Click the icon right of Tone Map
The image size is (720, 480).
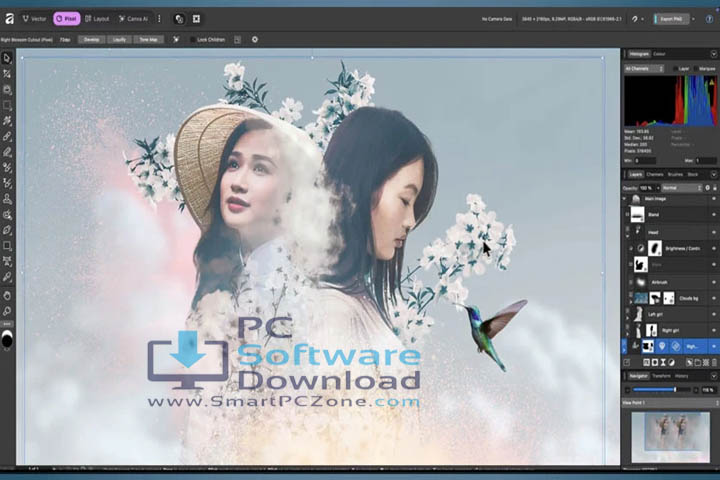pyautogui.click(x=176, y=40)
